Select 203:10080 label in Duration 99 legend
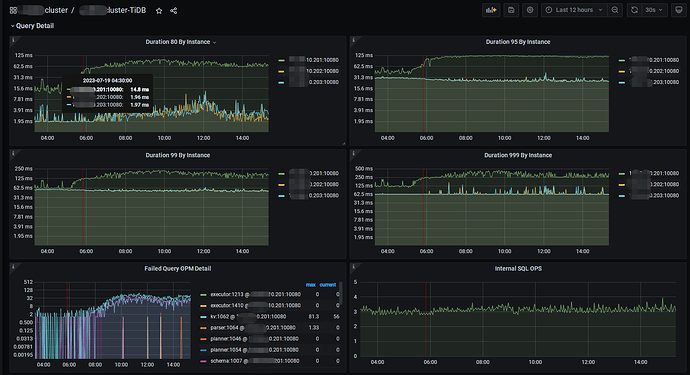The image size is (690, 375). [x=314, y=195]
